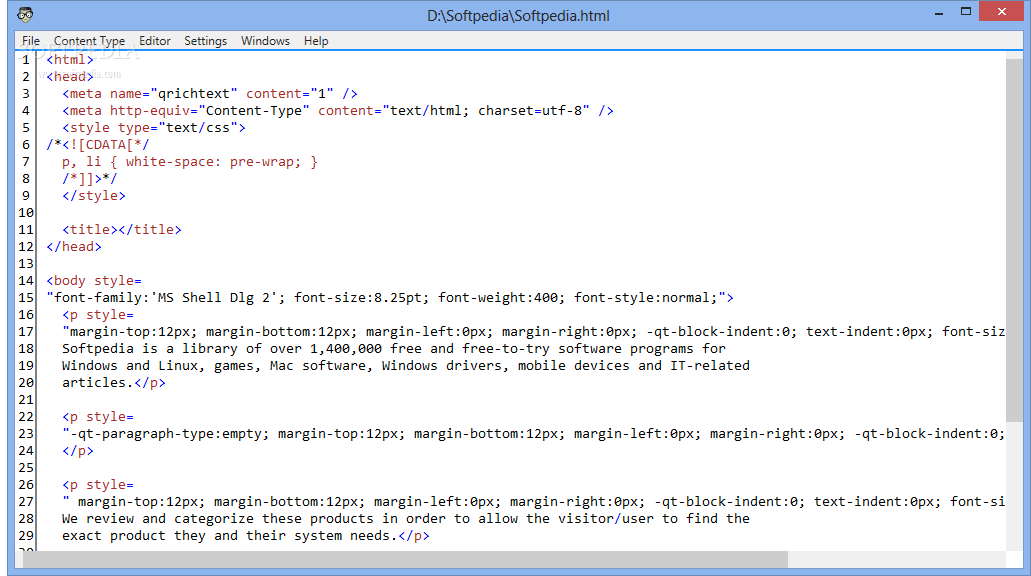Open the Editor menu
This screenshot has height=576, width=1031.
(155, 41)
